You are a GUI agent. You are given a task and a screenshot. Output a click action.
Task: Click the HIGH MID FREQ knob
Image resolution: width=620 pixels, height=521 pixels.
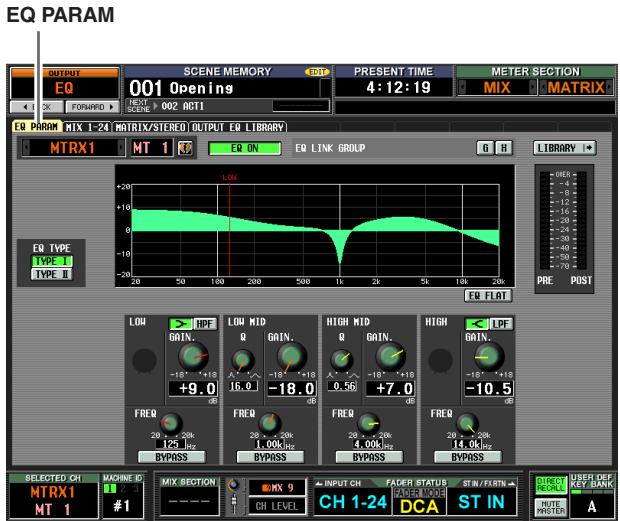[369, 423]
